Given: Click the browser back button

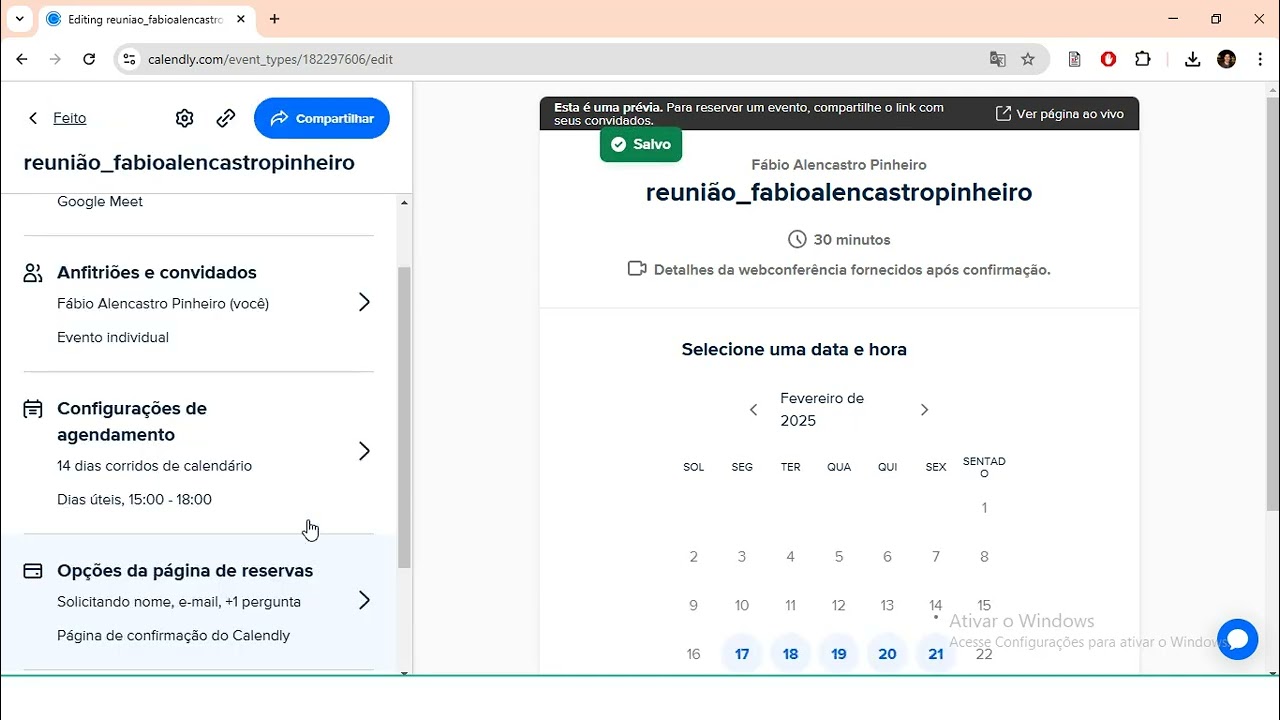Looking at the screenshot, I should [22, 59].
